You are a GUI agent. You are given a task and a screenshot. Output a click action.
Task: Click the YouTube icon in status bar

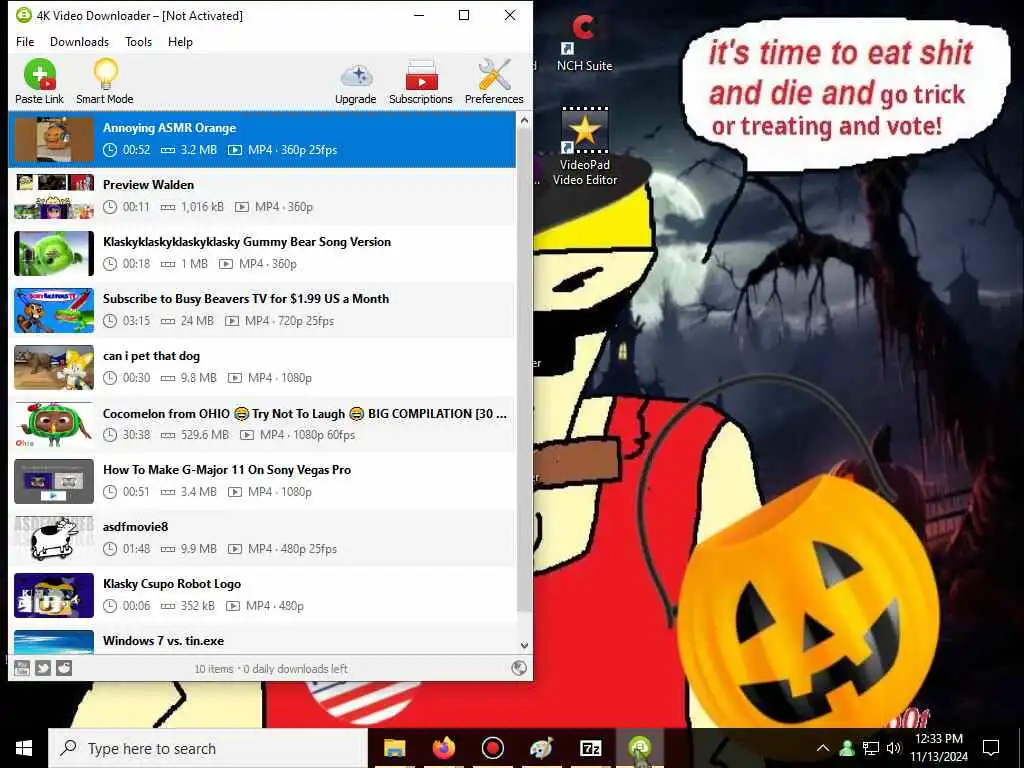(x=22, y=668)
